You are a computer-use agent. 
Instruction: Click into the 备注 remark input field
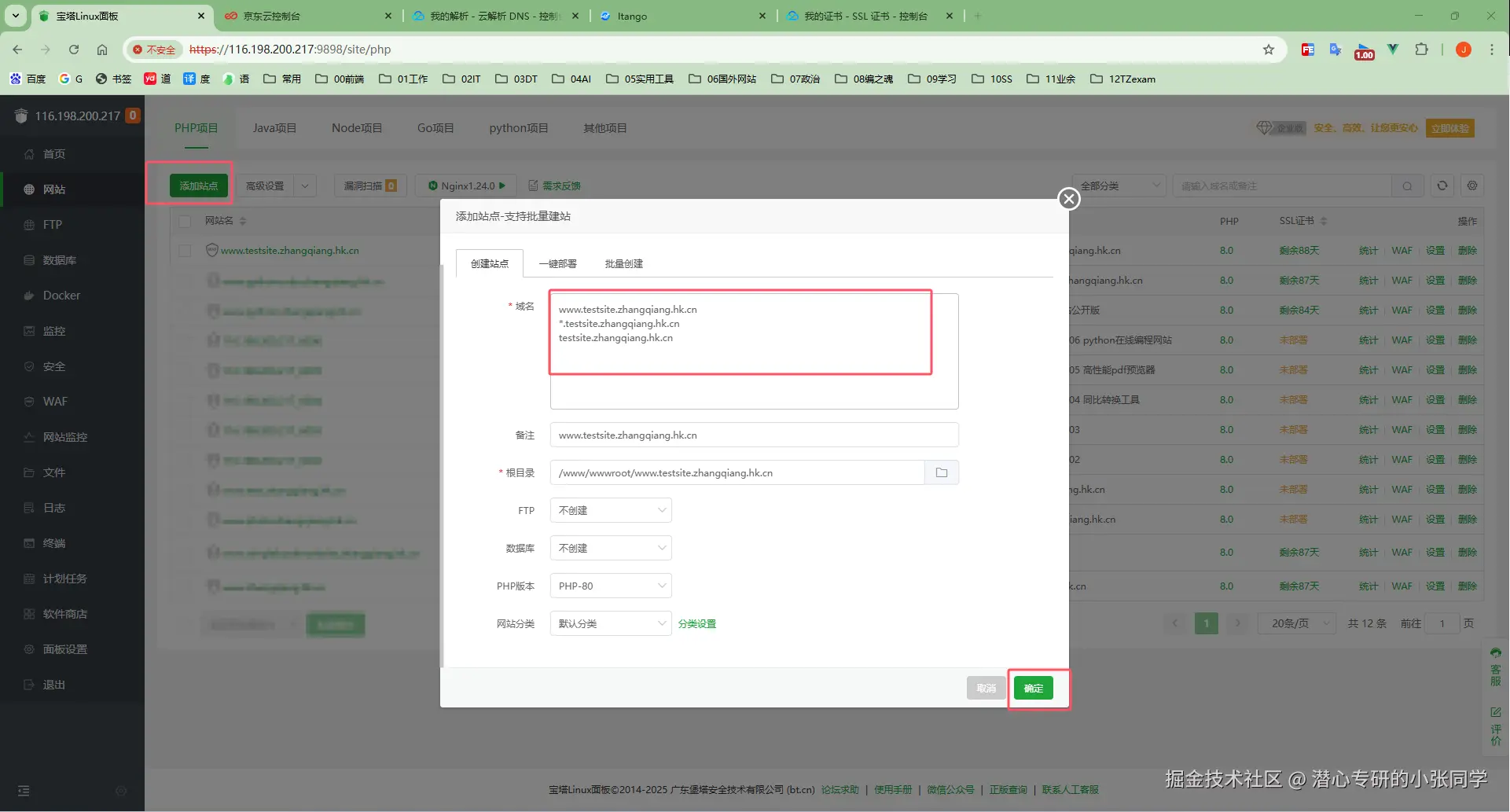point(754,435)
